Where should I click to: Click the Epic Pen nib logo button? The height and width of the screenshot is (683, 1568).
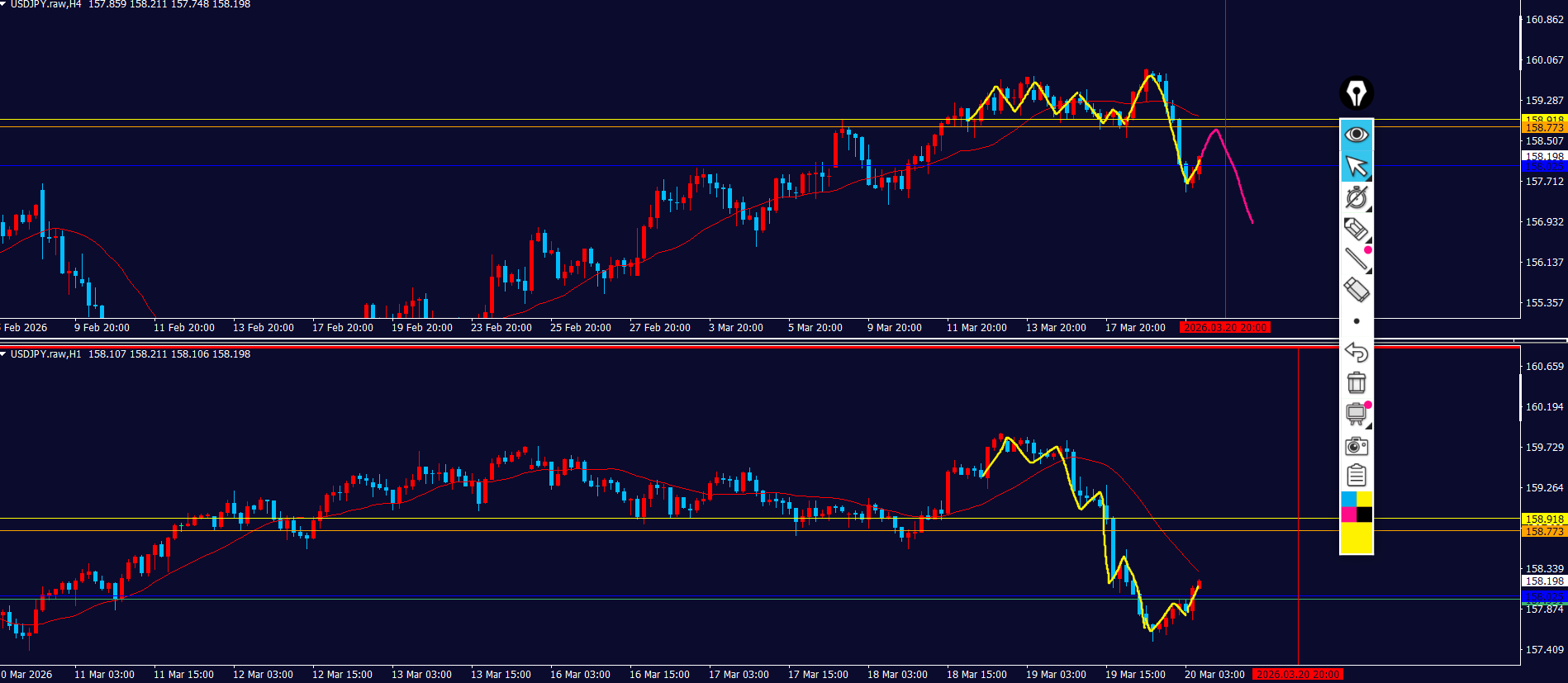coord(1356,93)
